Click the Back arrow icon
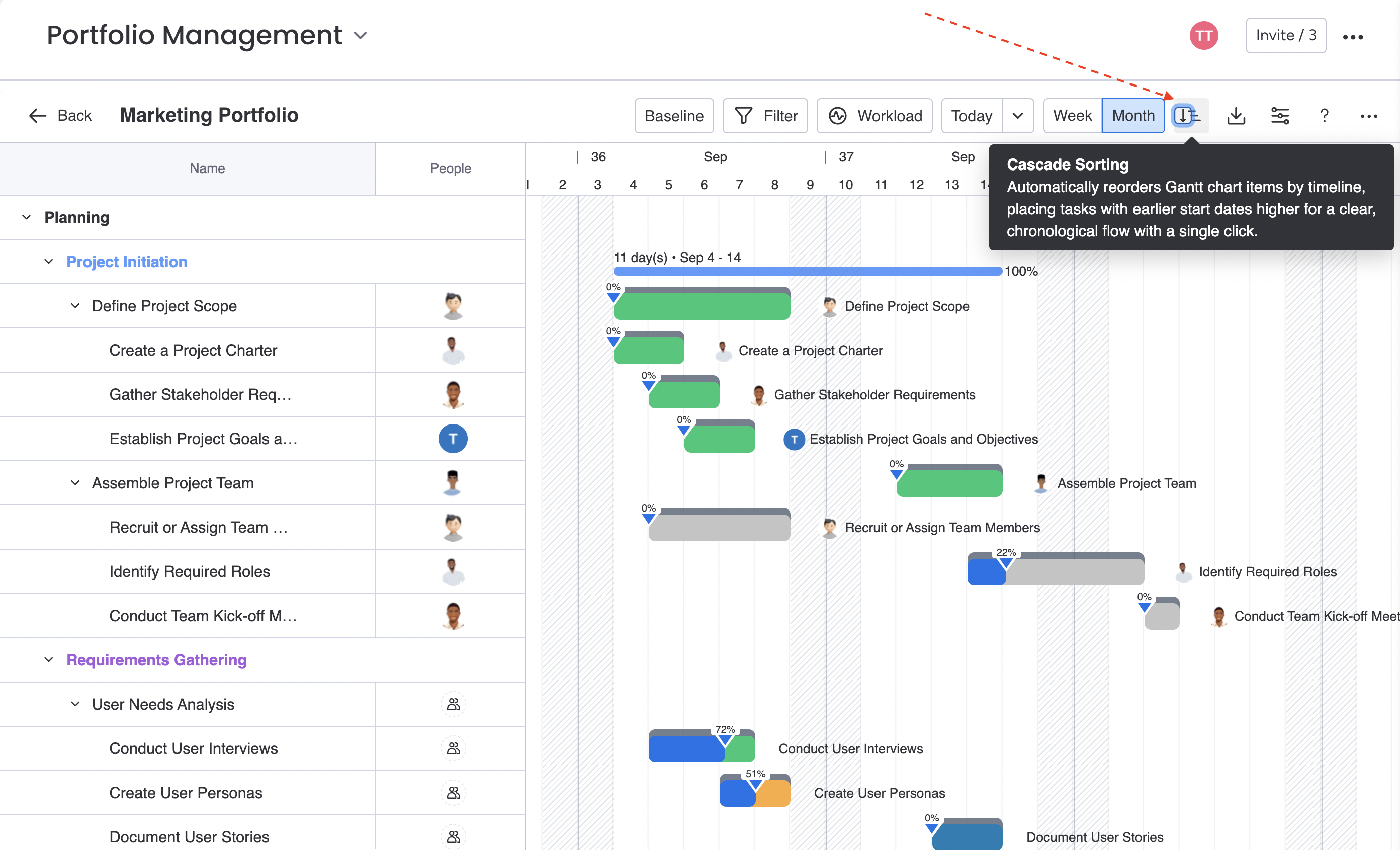The image size is (1400, 850). point(38,115)
